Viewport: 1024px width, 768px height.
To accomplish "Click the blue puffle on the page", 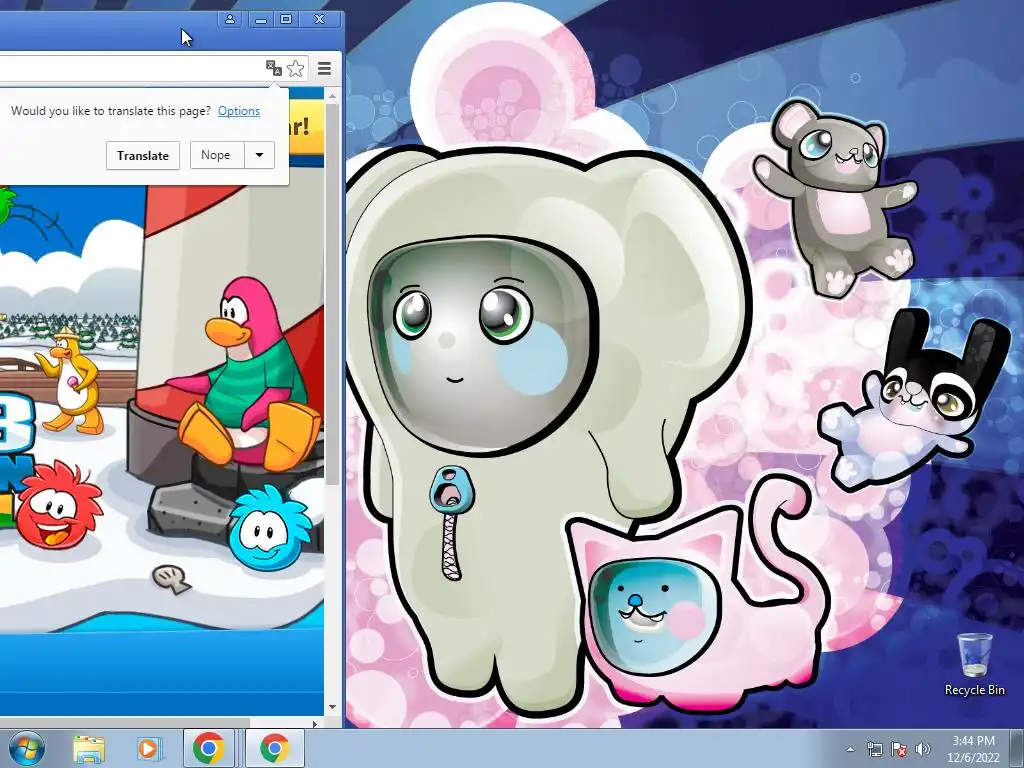I will point(268,528).
